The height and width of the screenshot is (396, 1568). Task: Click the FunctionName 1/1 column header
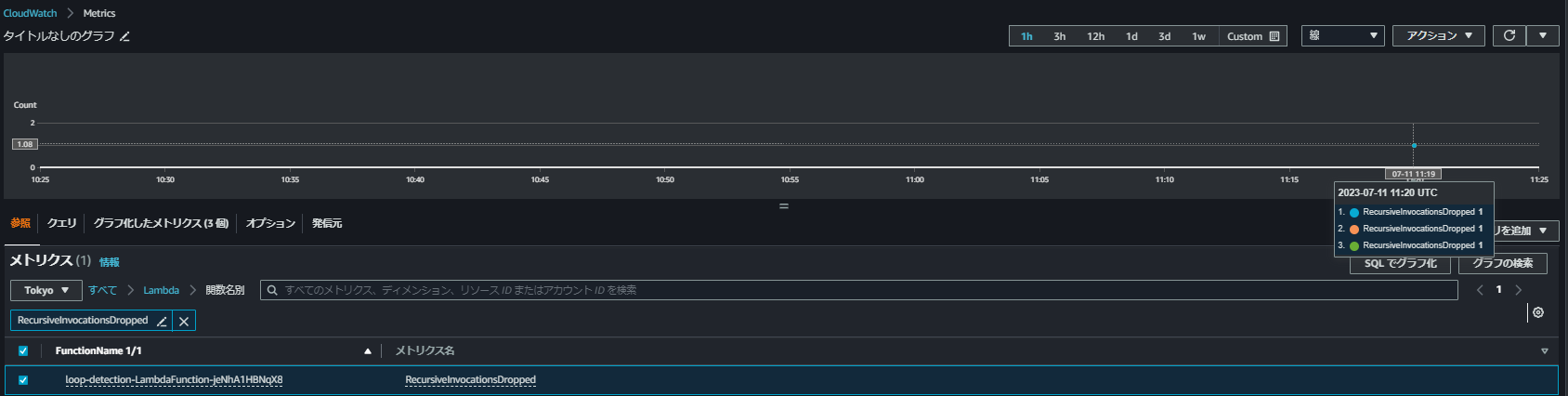point(98,351)
